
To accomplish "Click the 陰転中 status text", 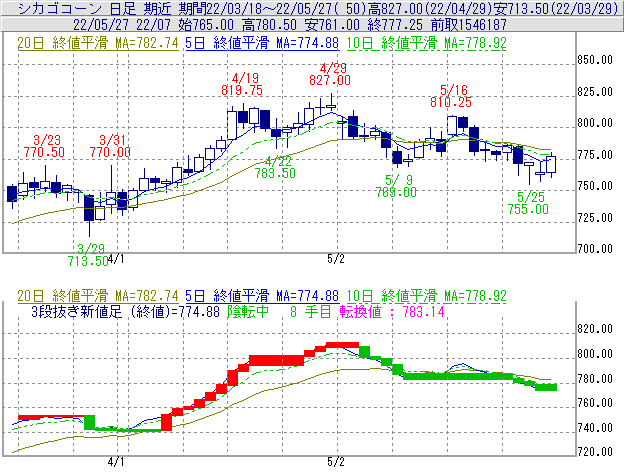I will (x=248, y=311).
